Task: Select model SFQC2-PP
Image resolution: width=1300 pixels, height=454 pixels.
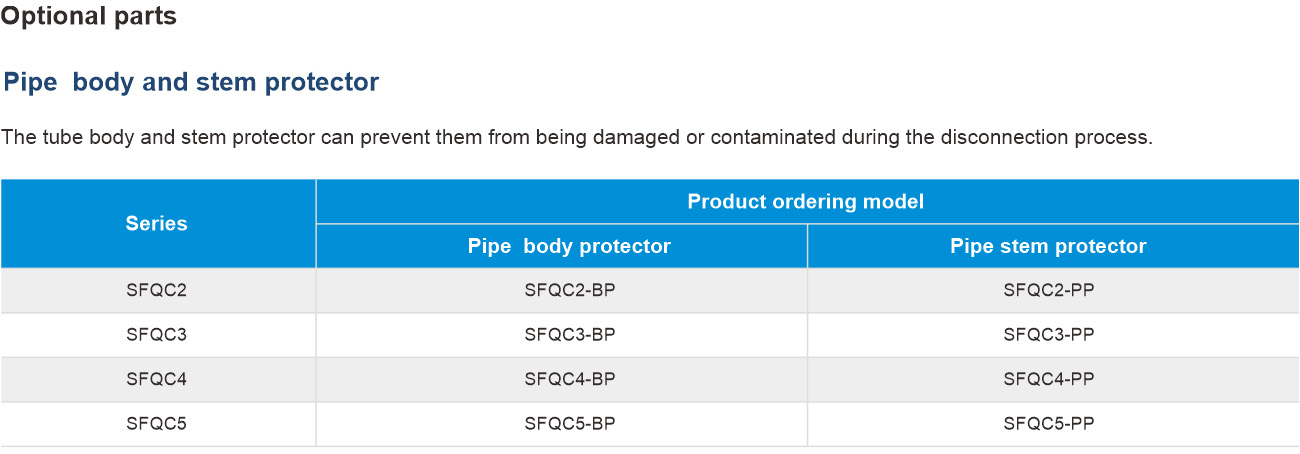Action: click(x=1049, y=291)
